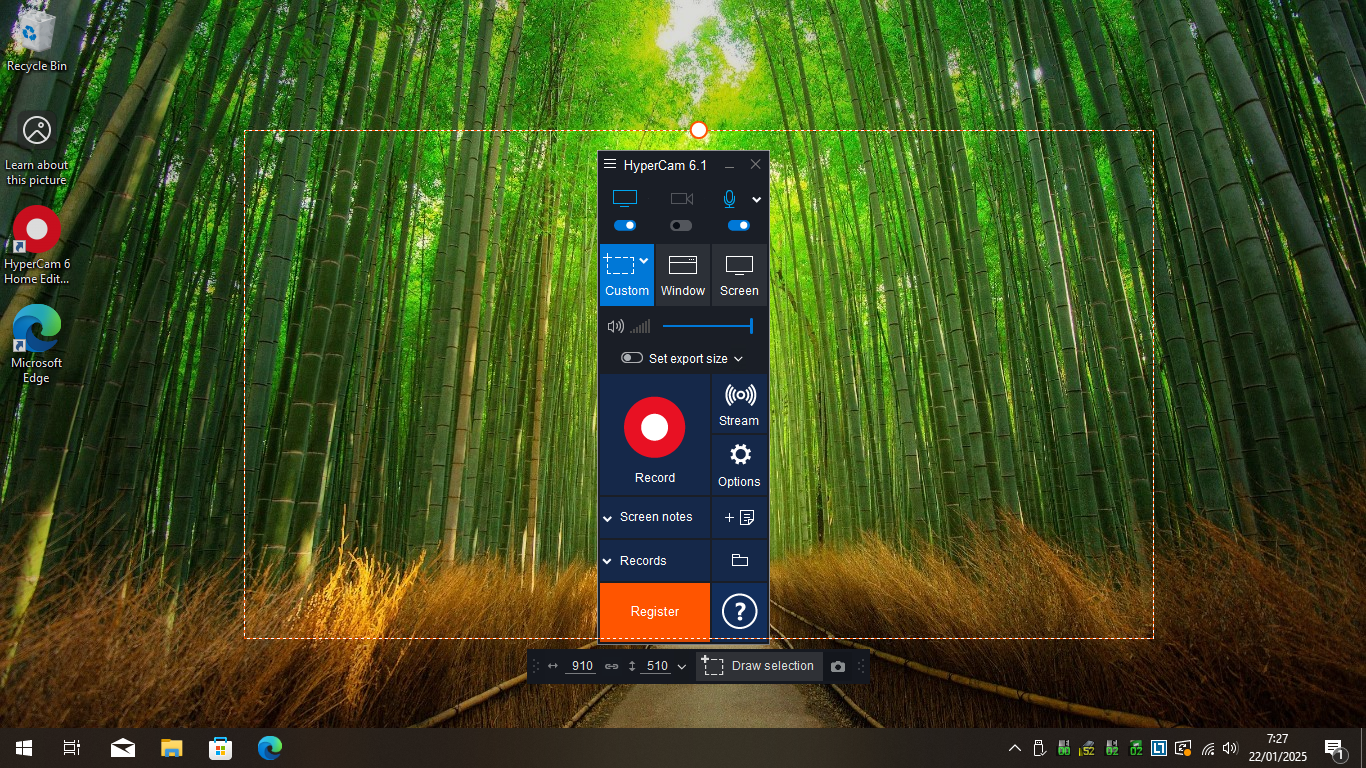Minimize the HyperCam window

tap(729, 165)
